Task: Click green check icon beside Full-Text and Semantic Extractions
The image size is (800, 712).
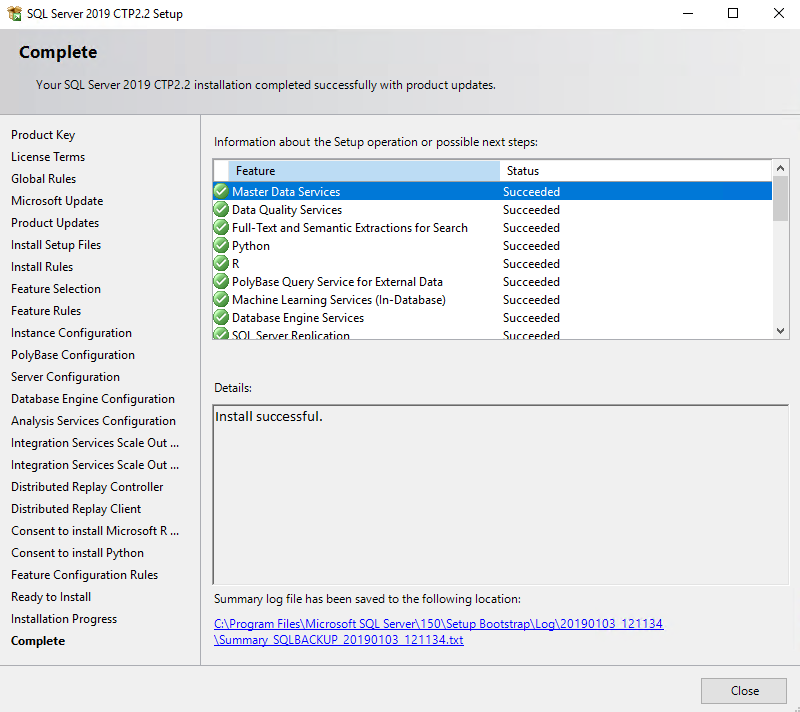Action: 221,227
